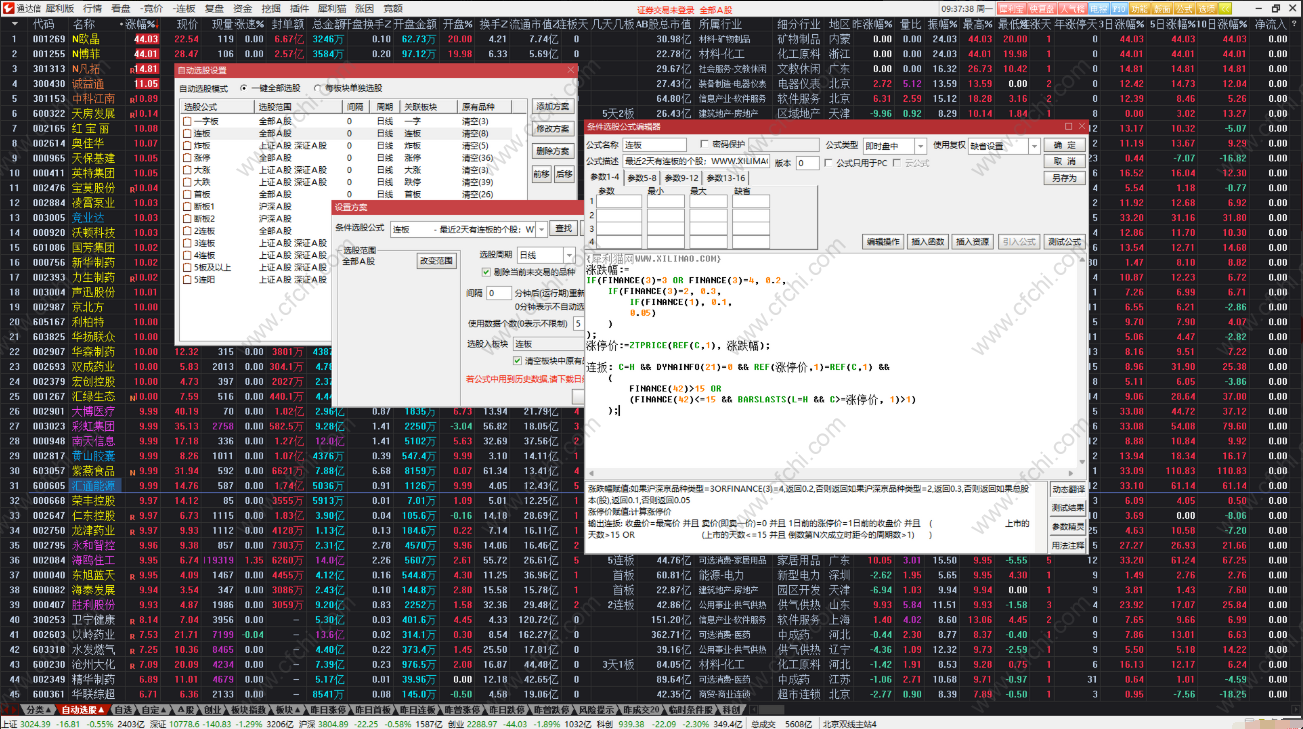
Task: Tick the box icon beside 大跌
Action: tap(186, 182)
